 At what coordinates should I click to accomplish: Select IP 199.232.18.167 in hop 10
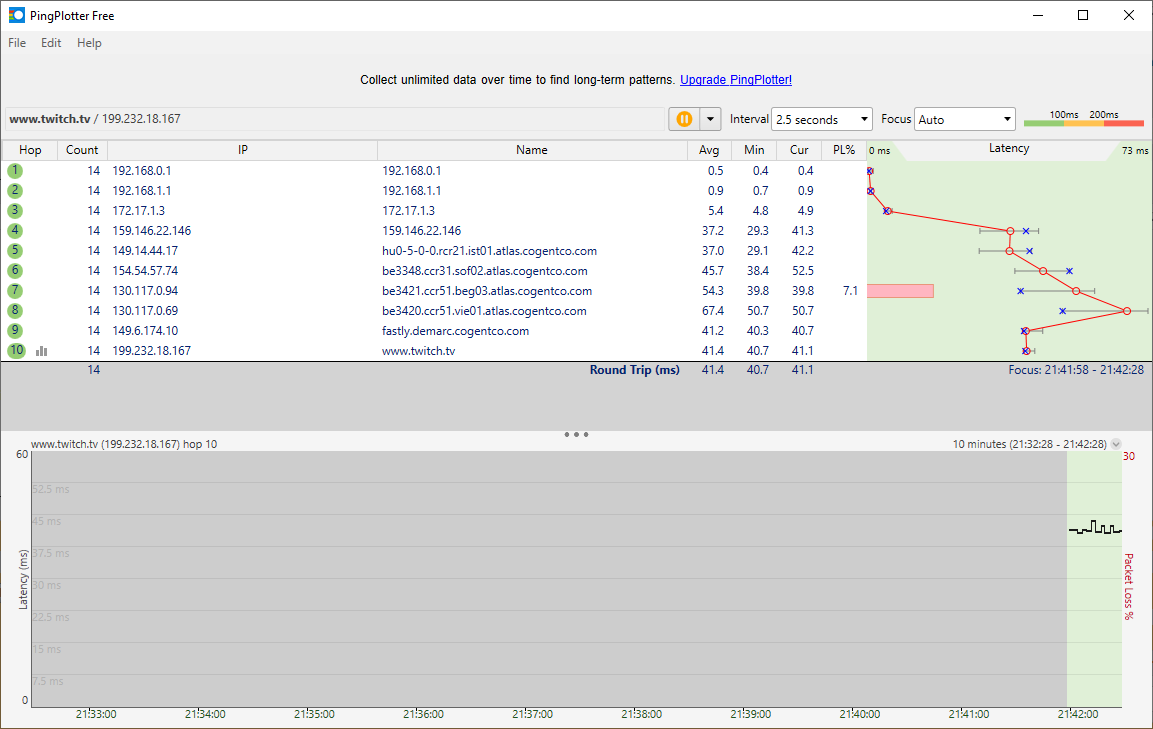pos(151,351)
